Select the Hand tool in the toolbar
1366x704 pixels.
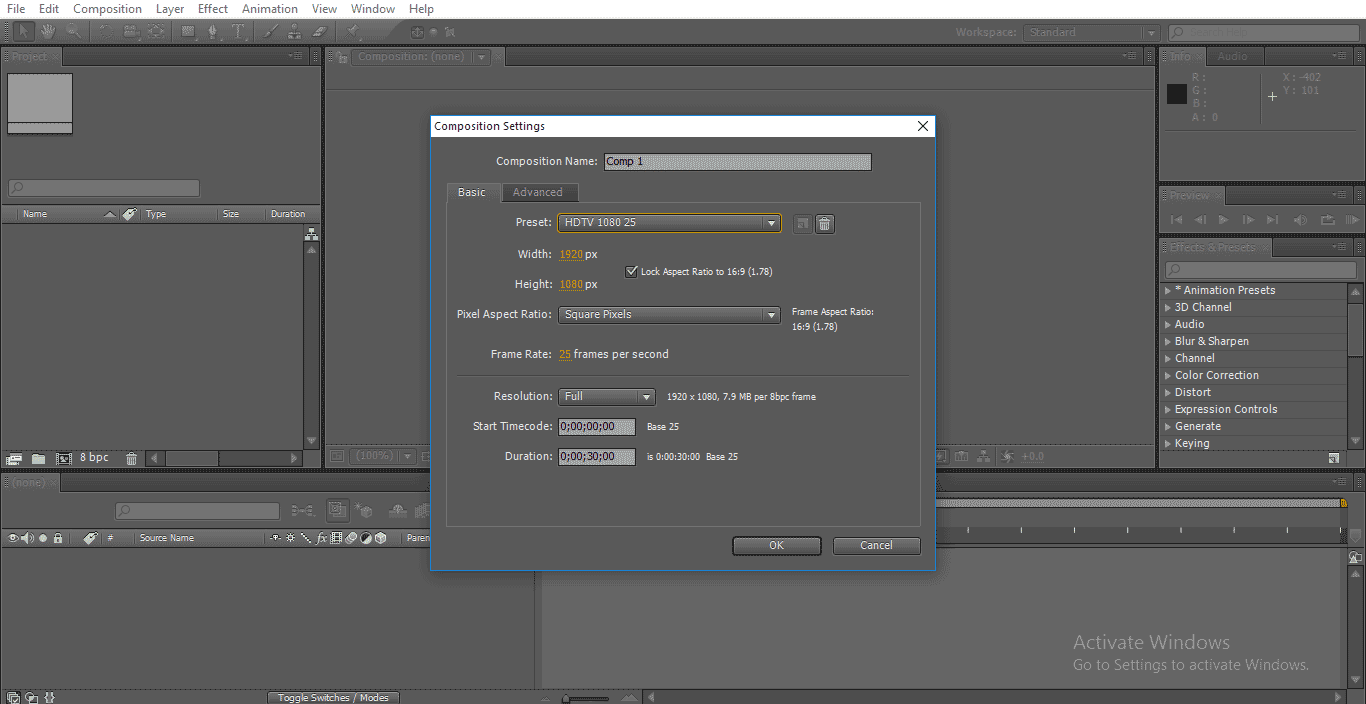pos(47,32)
